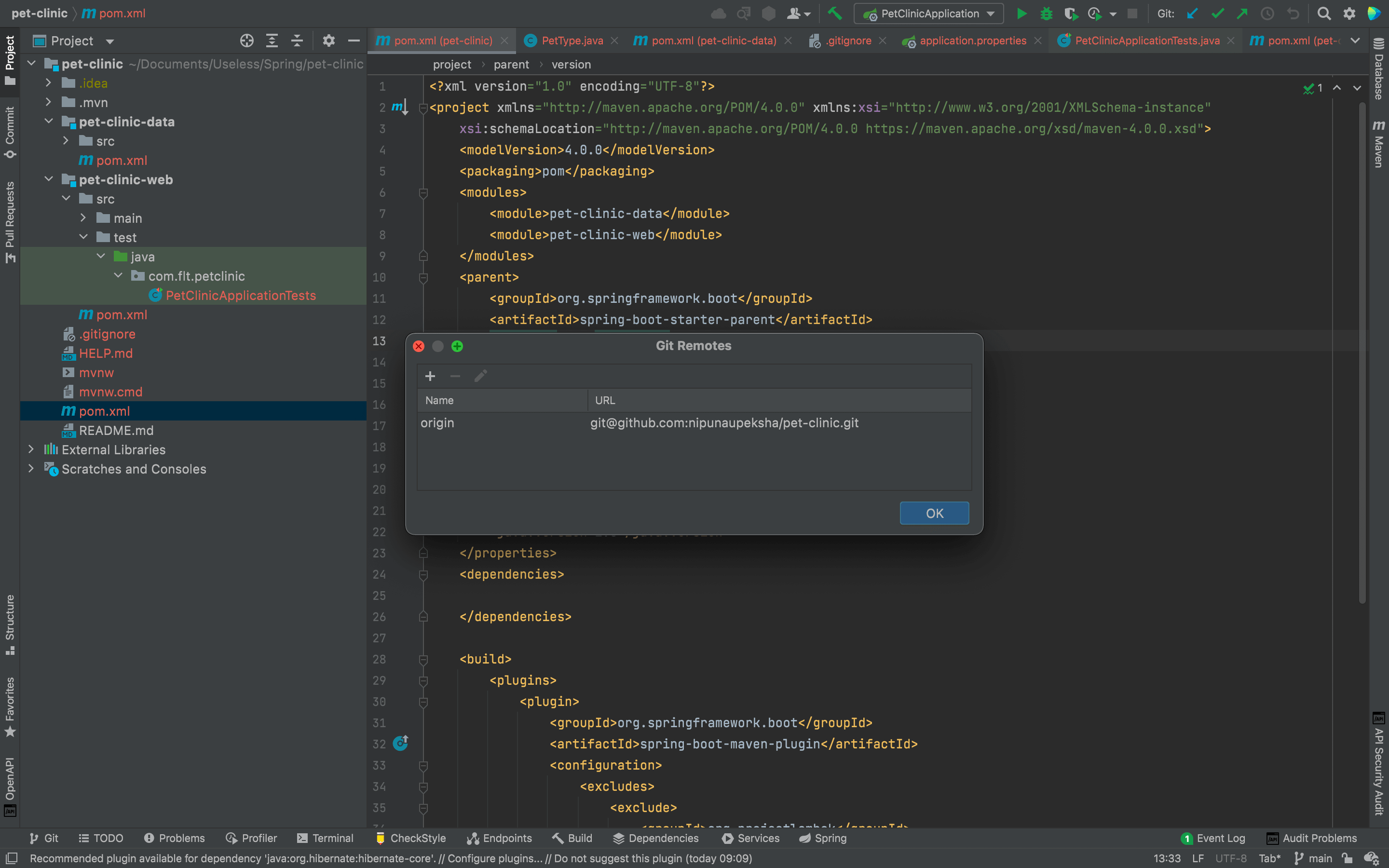
Task: Select PetClinicApplicationTests in project tree
Action: (x=241, y=295)
